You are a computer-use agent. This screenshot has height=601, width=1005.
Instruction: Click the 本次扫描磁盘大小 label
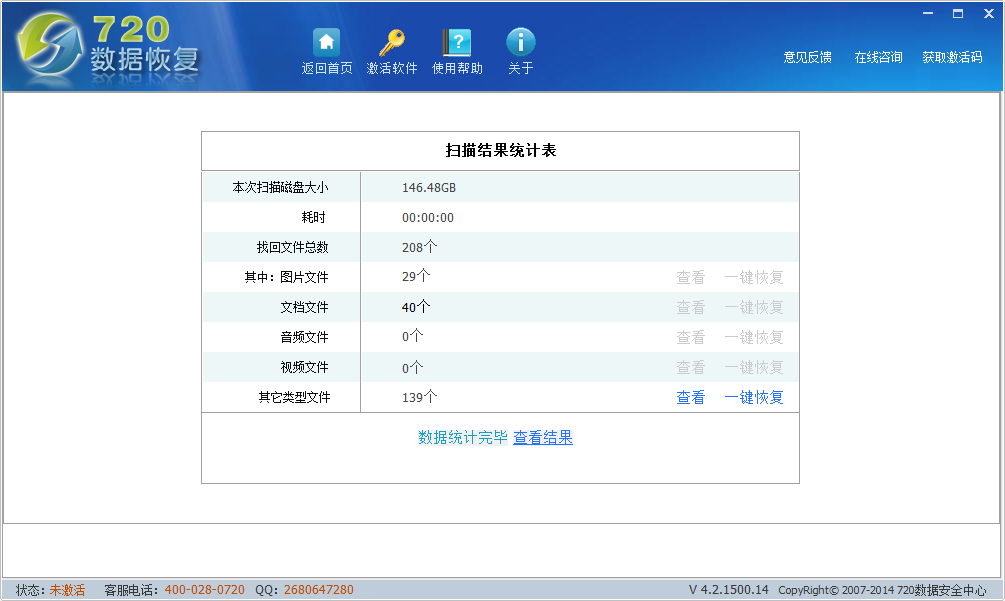280,187
